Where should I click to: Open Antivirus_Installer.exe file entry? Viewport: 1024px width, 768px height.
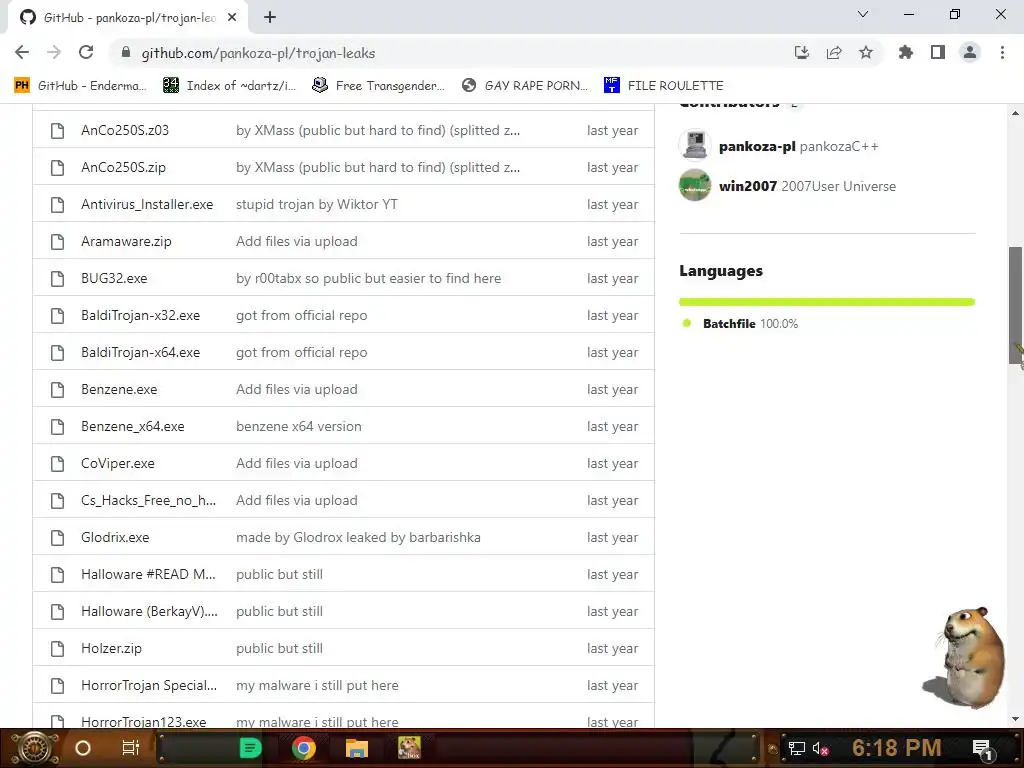(x=147, y=204)
